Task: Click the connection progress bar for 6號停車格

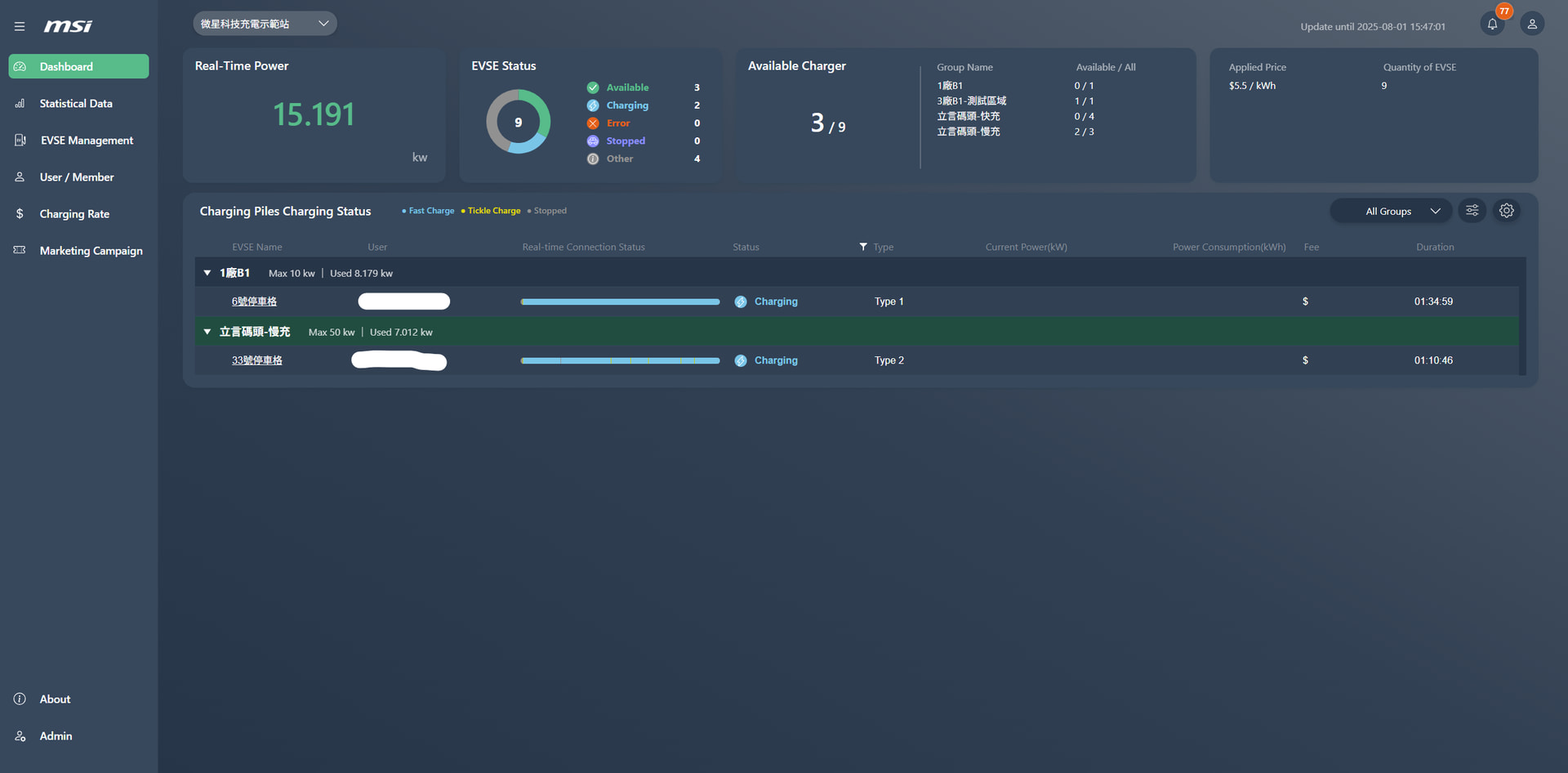Action: 621,302
